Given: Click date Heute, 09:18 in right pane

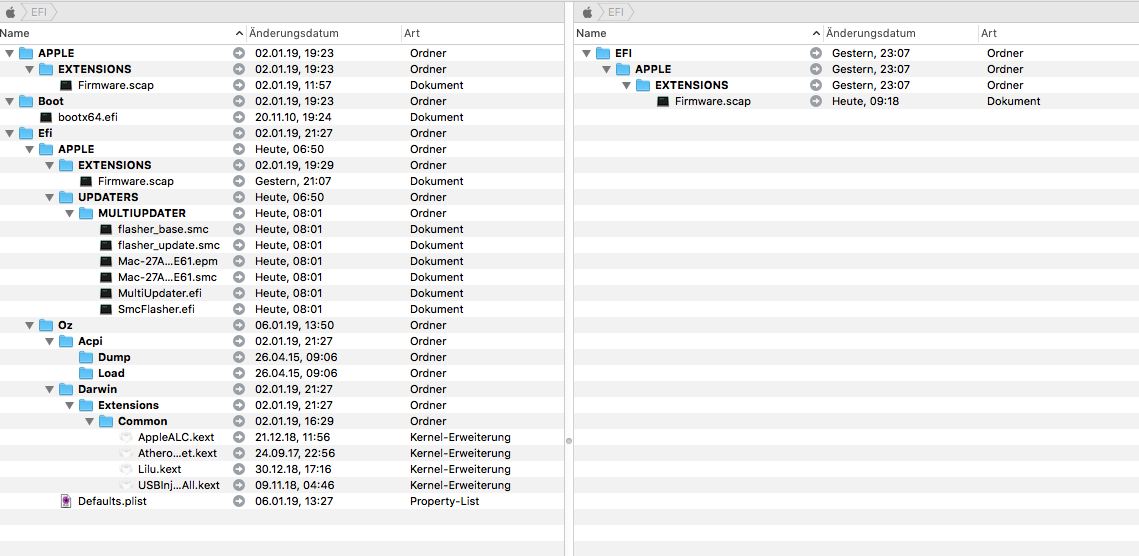Looking at the screenshot, I should point(866,101).
